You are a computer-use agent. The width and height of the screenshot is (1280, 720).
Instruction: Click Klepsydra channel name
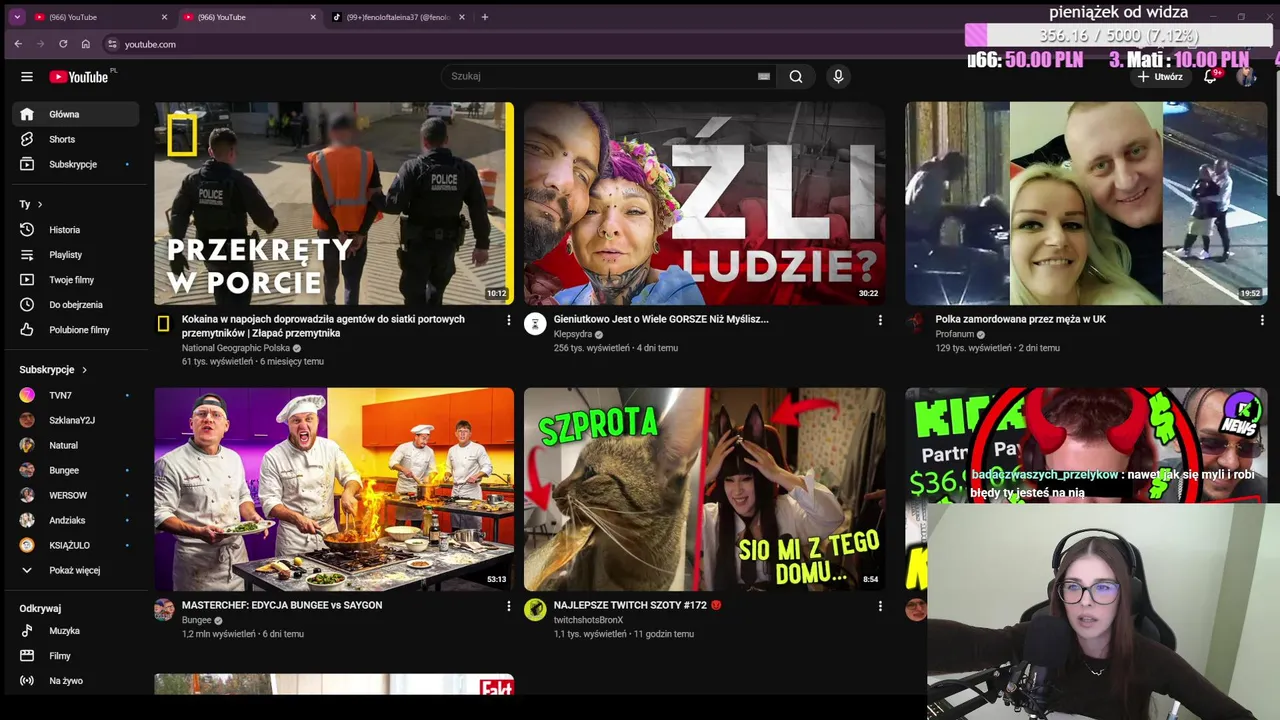point(573,334)
